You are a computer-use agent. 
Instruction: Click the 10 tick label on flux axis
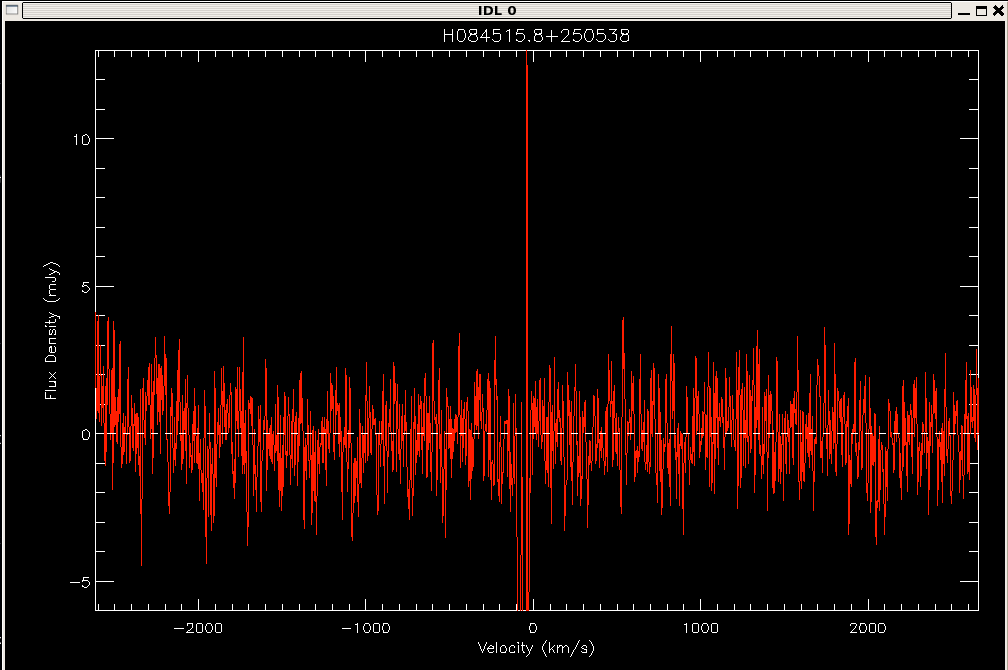click(82, 139)
